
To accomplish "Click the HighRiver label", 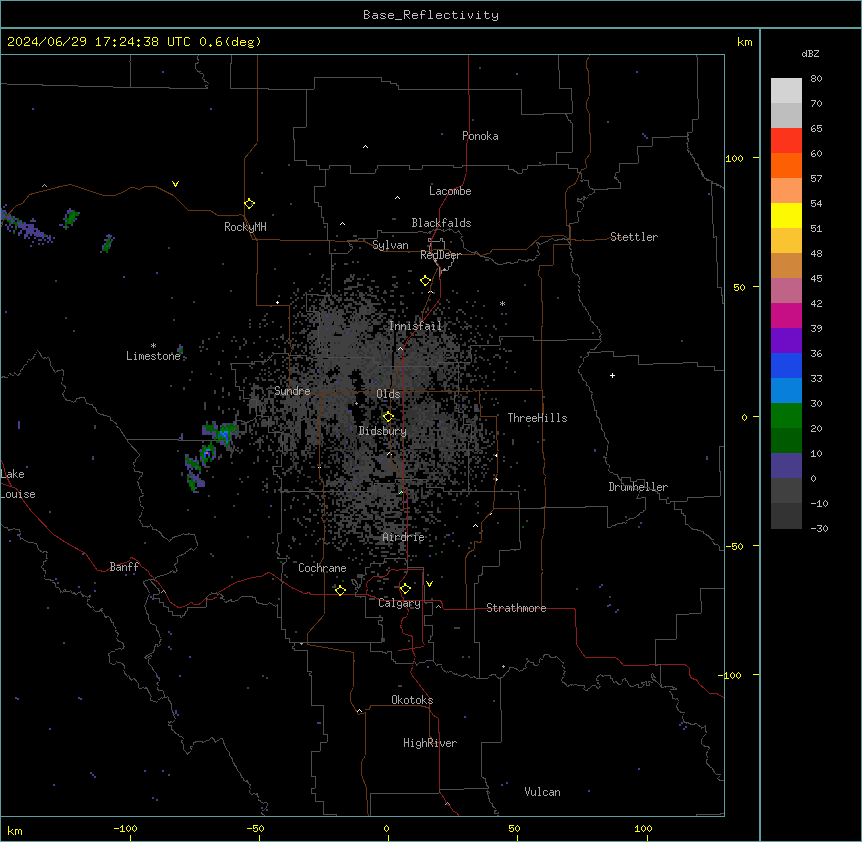I will [430, 743].
